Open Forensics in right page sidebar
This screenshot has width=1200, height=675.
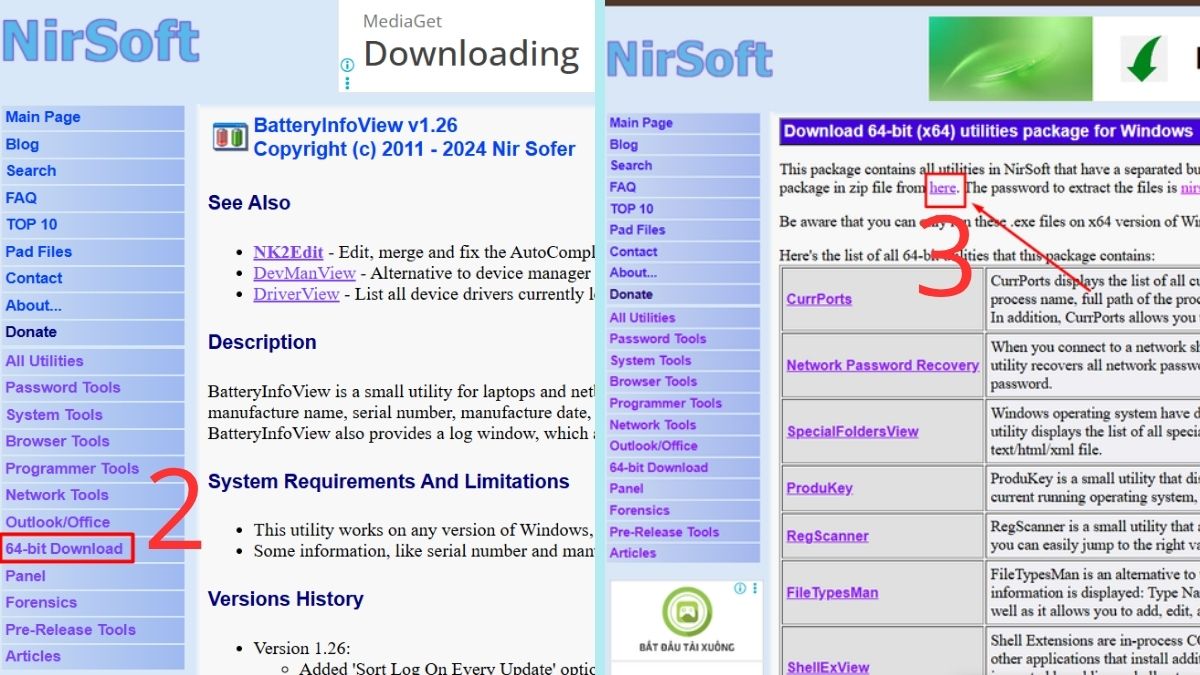coord(640,510)
